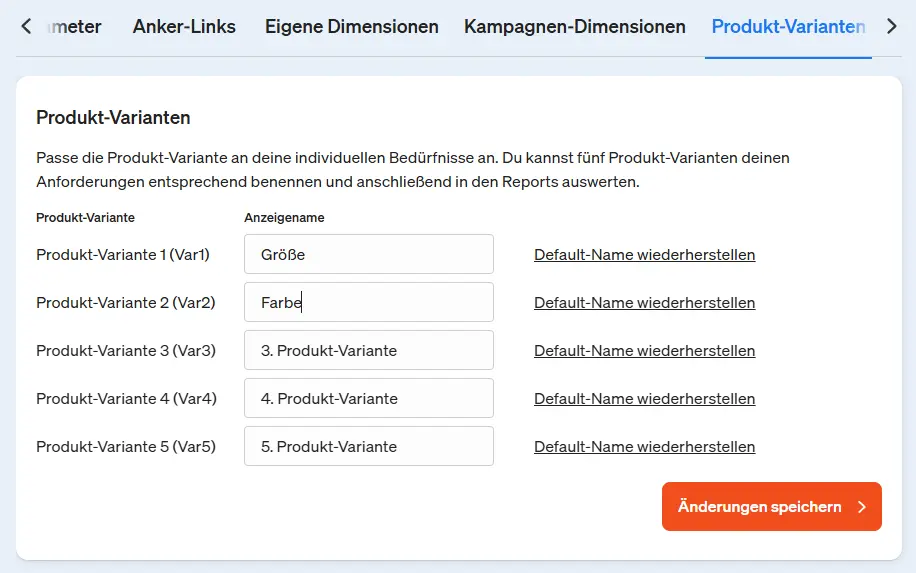Click the Var4 Default-Name wiederherstellen link
Viewport: 916px width, 573px height.
pyautogui.click(x=644, y=399)
